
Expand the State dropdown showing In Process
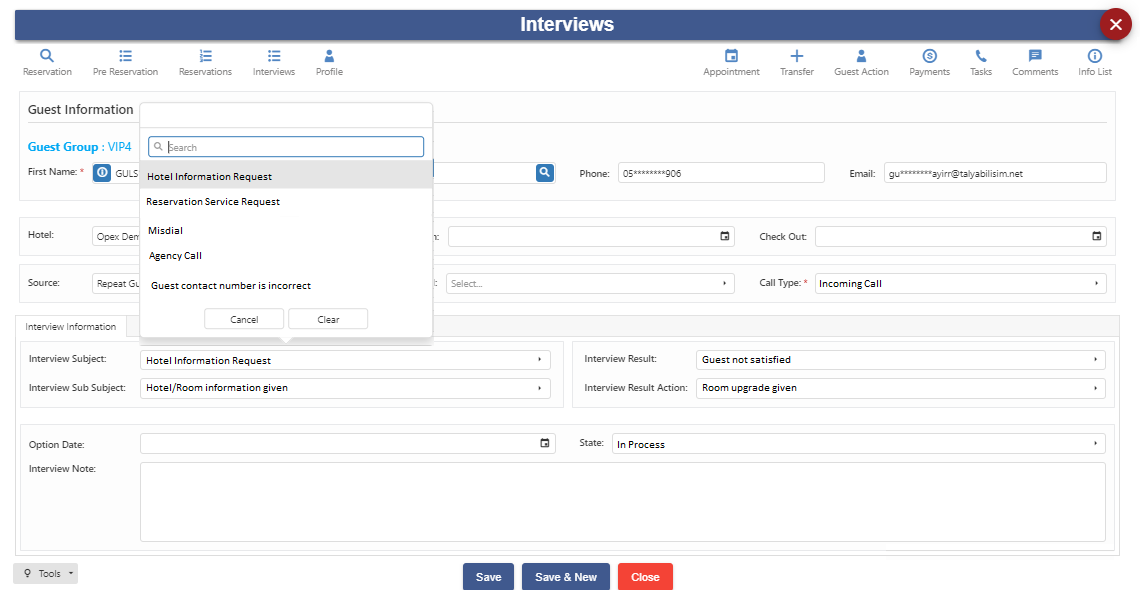[859, 444]
